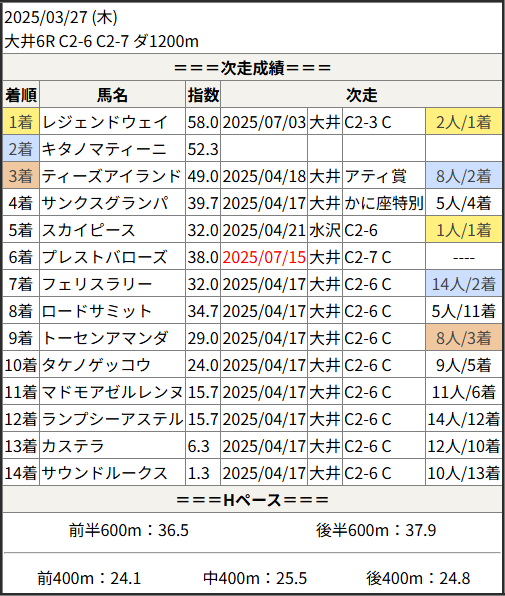Click the アティ賞 race name
The image size is (505, 596).
tap(375, 176)
